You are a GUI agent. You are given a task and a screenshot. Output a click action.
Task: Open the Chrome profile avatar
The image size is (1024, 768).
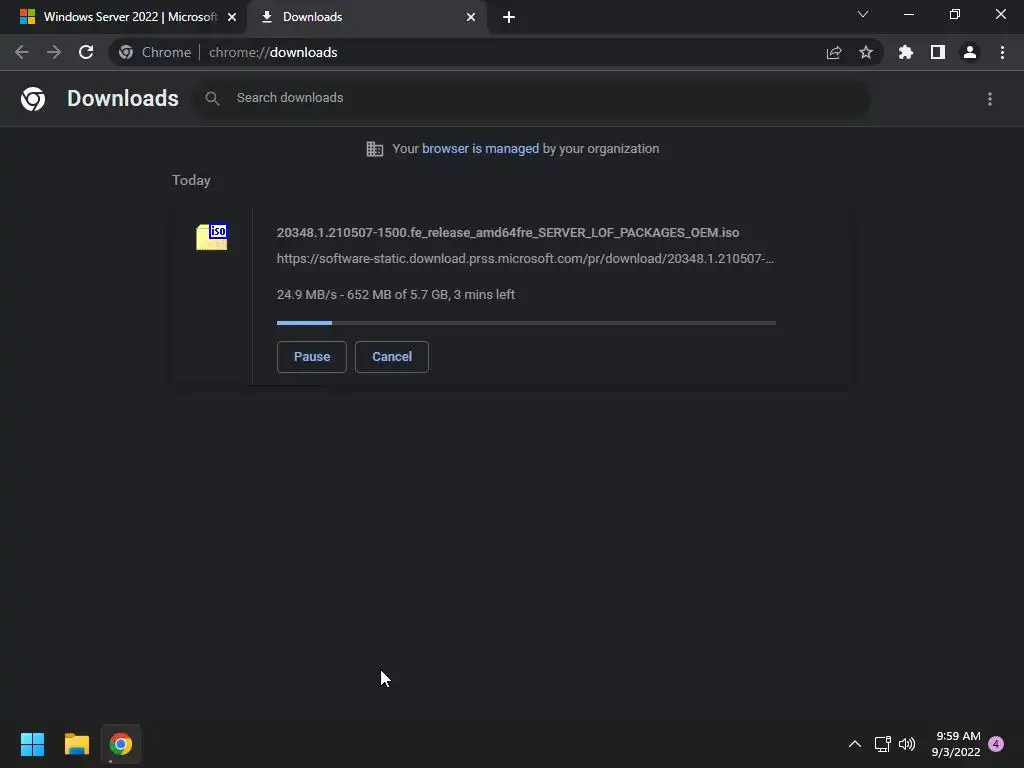tap(970, 52)
